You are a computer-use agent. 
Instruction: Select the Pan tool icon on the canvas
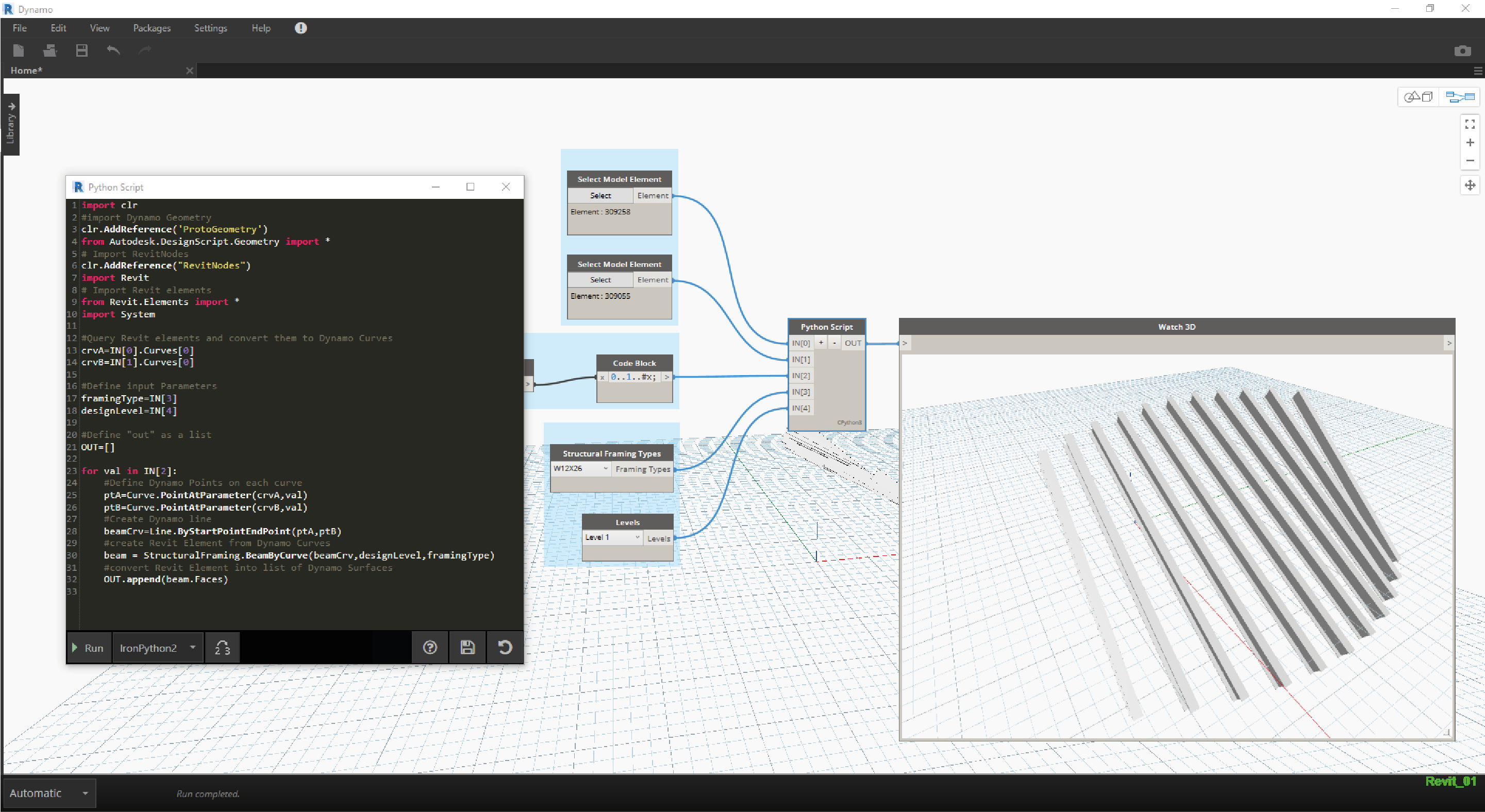pyautogui.click(x=1470, y=185)
